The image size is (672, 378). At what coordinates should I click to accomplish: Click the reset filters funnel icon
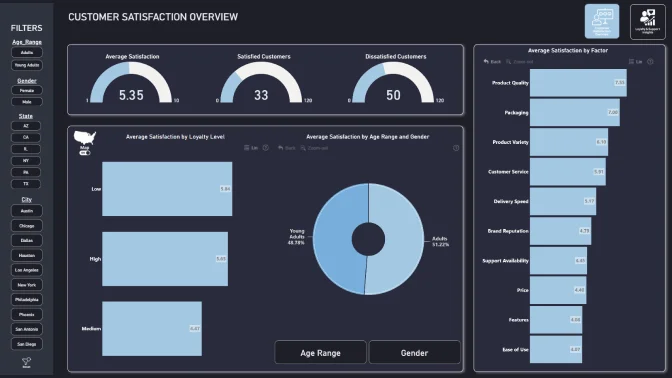coord(27,363)
